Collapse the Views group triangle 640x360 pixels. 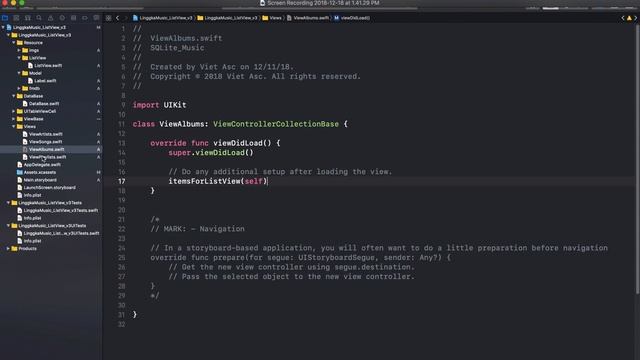pos(14,127)
